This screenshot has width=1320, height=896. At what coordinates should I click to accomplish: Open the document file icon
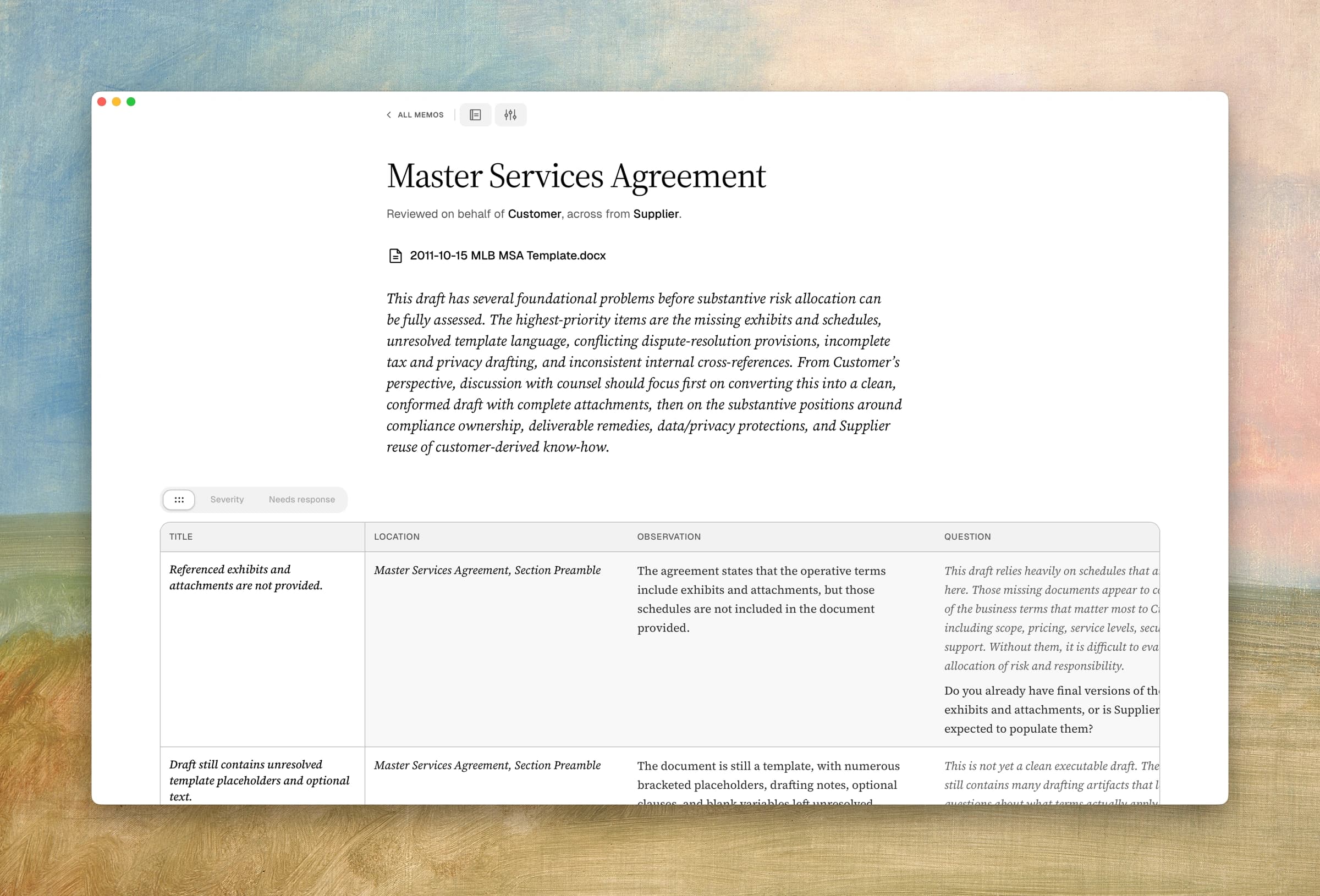click(395, 256)
